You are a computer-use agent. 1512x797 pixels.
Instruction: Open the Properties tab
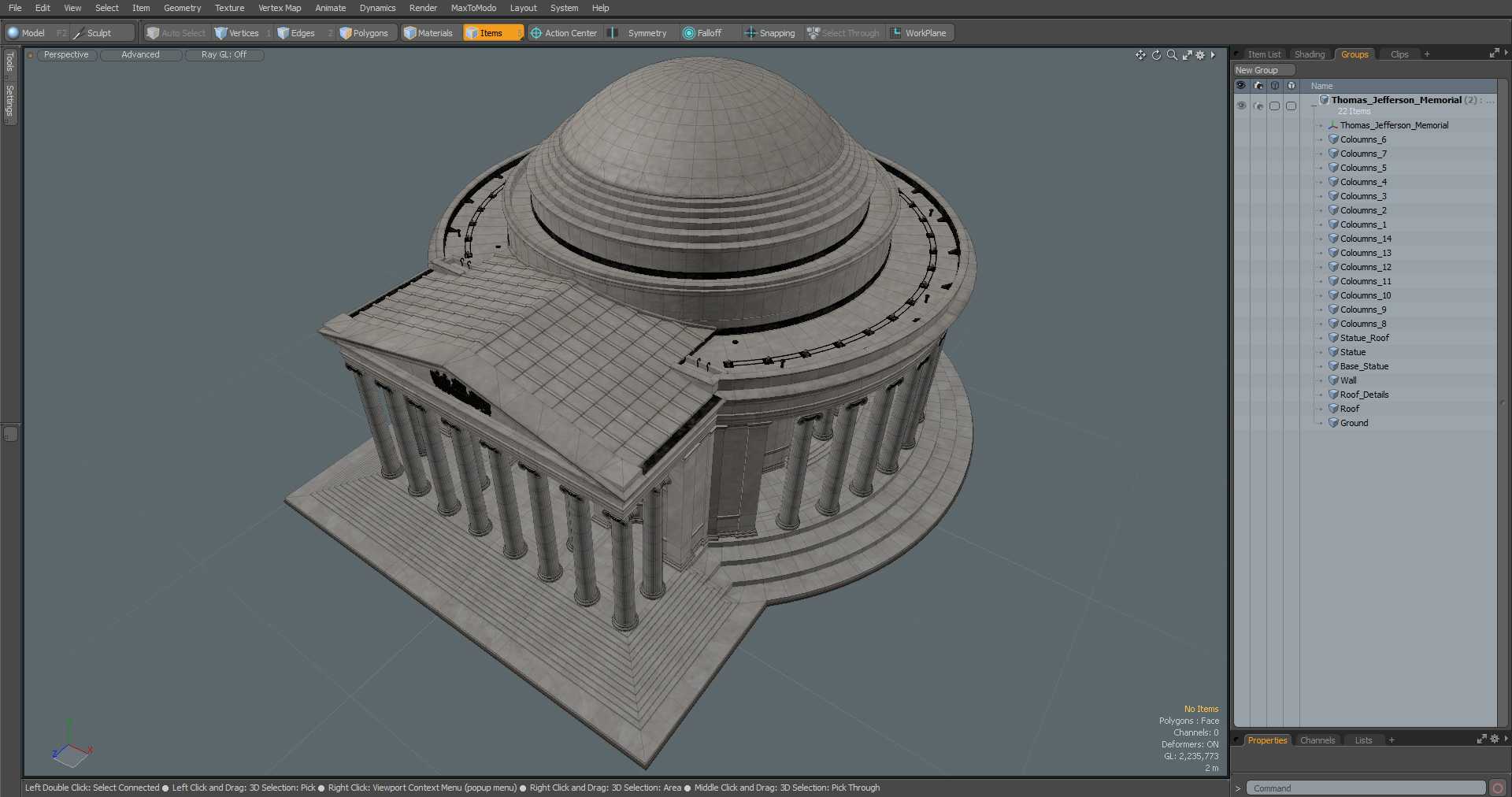click(1267, 740)
